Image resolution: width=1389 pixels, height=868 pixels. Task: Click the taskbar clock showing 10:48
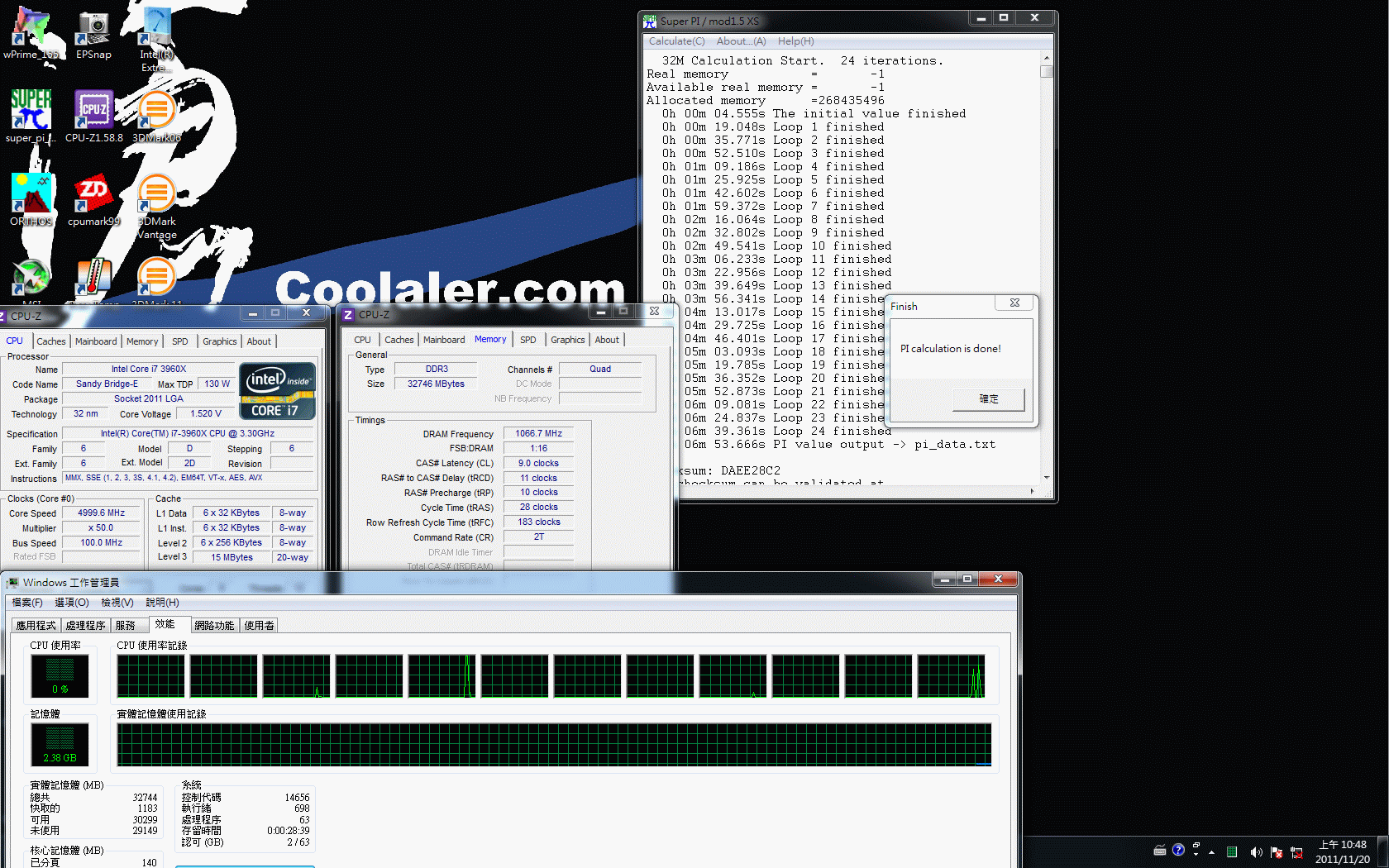point(1343,852)
